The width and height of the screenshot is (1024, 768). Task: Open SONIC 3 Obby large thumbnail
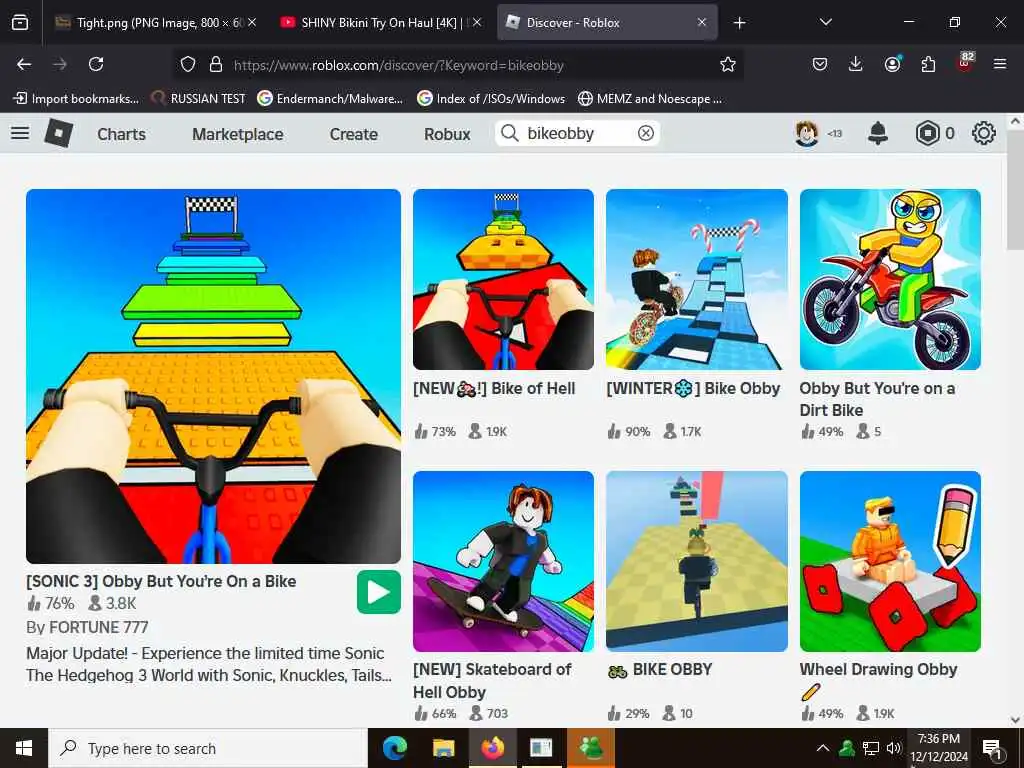tap(214, 376)
